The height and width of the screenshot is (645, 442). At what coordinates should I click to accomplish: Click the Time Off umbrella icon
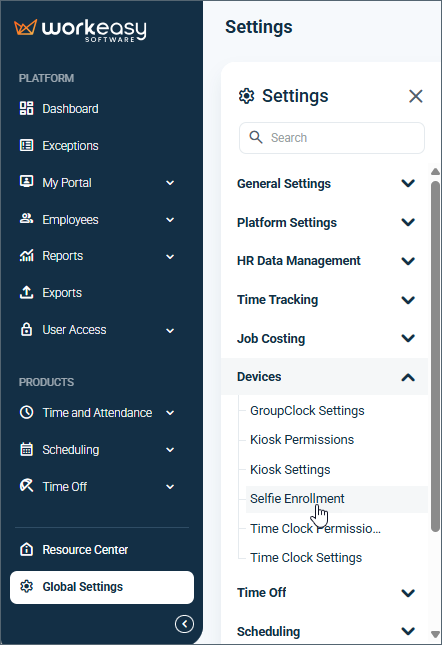(x=27, y=486)
